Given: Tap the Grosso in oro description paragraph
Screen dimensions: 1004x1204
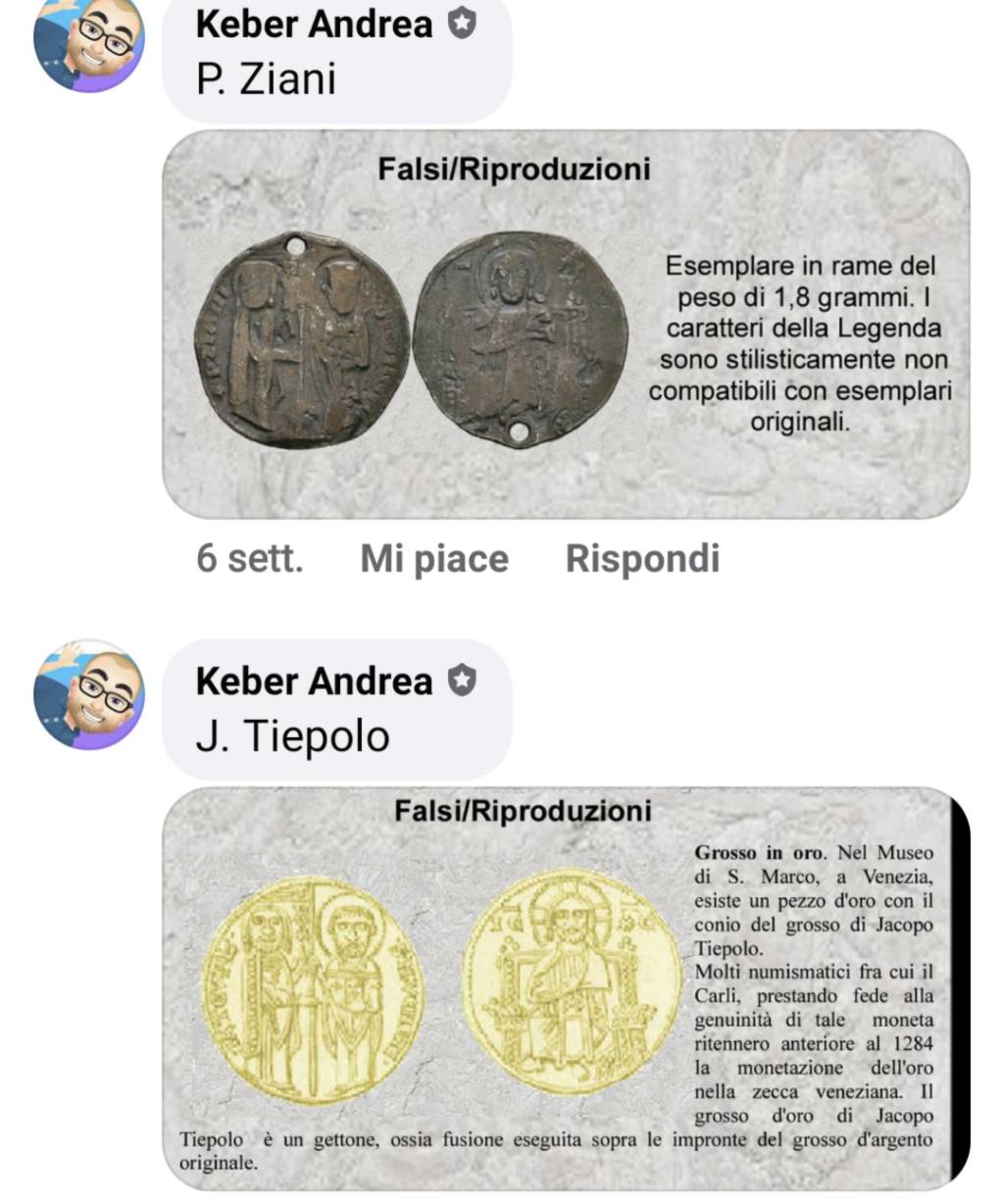Looking at the screenshot, I should [557, 1008].
